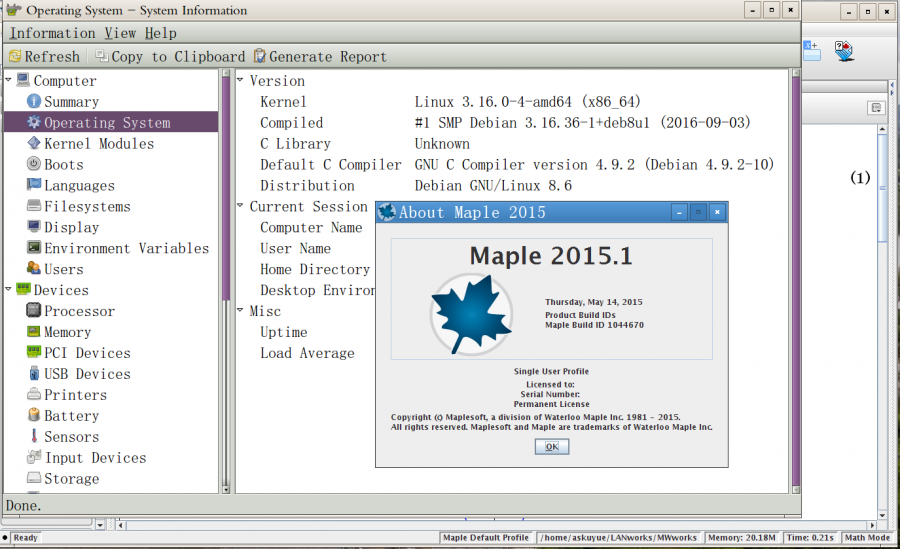This screenshot has width=900, height=549.
Task: Open the dropdown arrow at Maple's bottom left
Action: 100,524
